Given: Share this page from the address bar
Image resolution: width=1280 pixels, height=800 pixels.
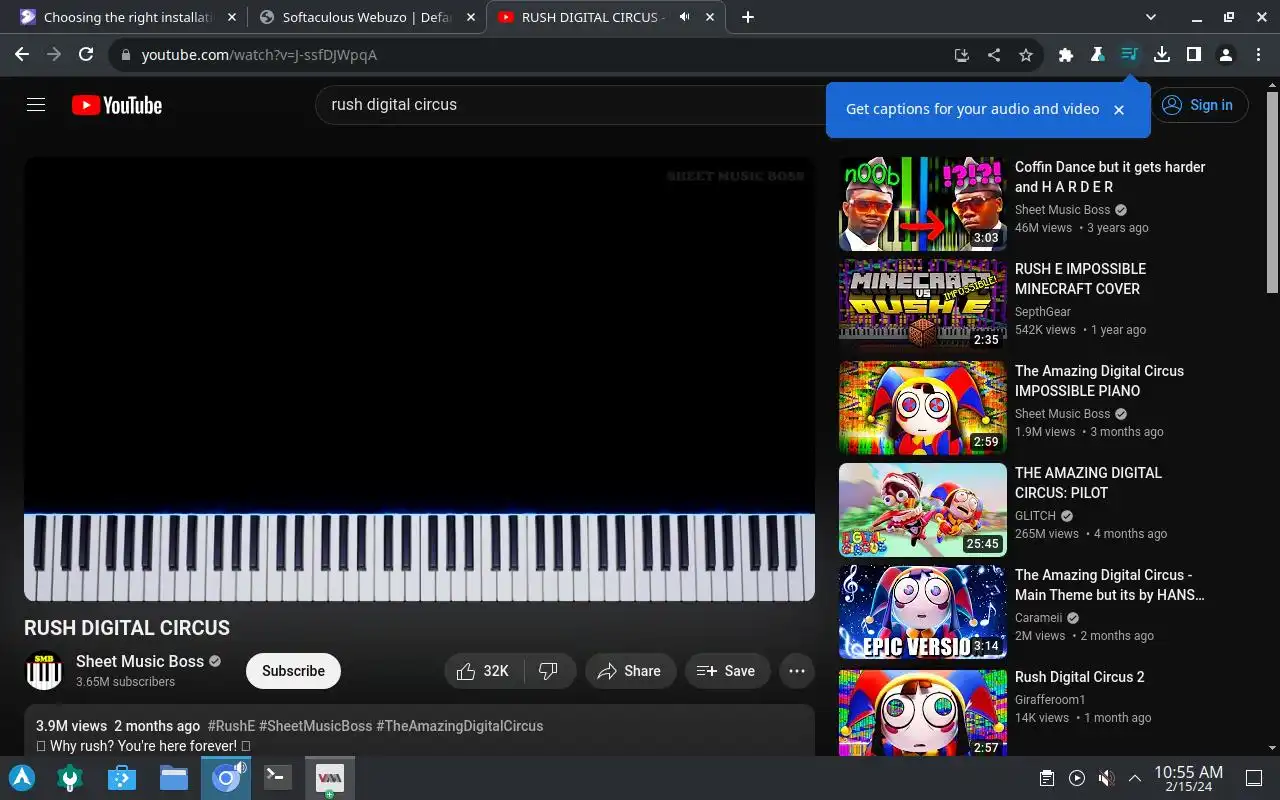Looking at the screenshot, I should click(x=994, y=55).
